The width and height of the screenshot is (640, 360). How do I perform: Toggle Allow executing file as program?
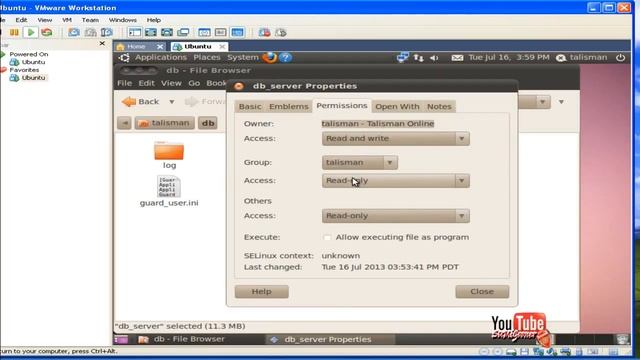[327, 237]
